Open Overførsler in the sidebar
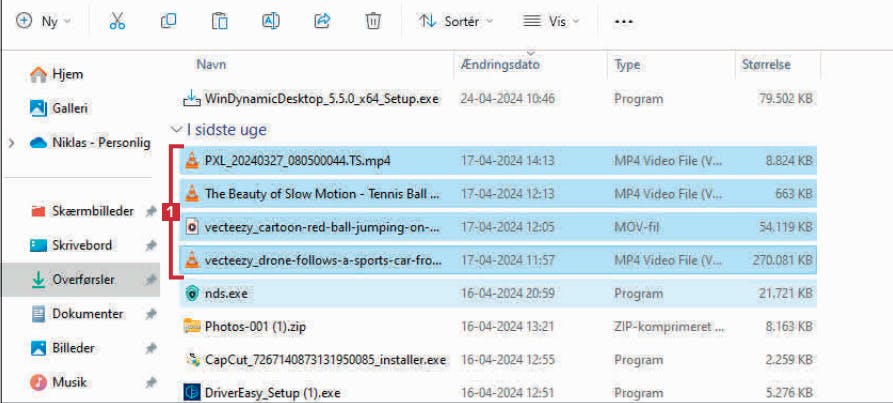 pyautogui.click(x=81, y=279)
